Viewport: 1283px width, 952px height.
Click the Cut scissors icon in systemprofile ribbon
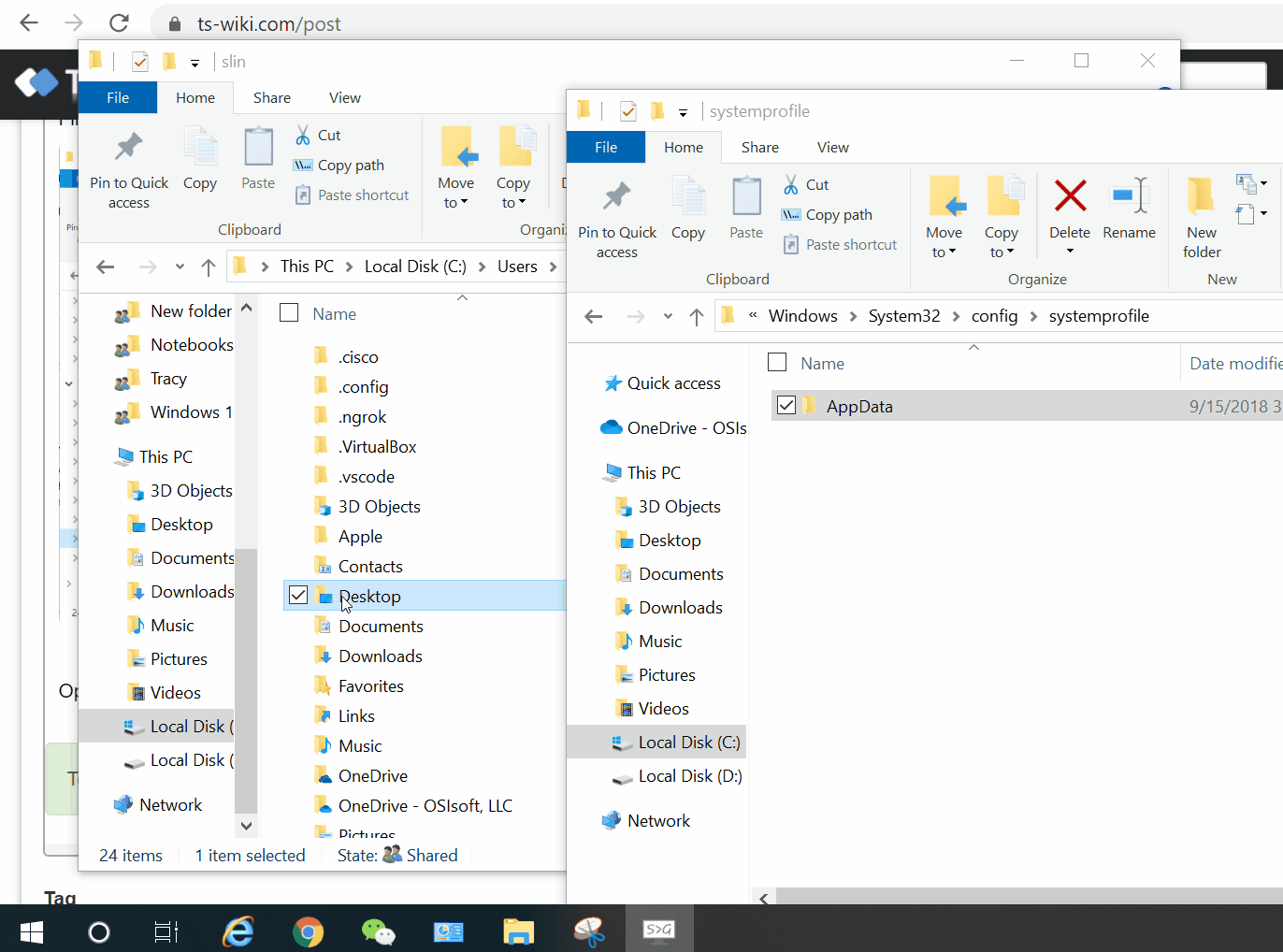791,185
